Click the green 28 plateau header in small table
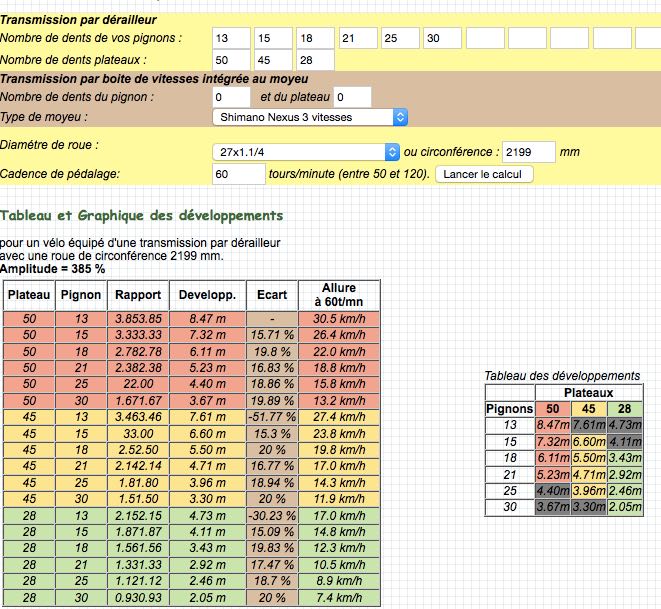This screenshot has height=609, width=661. pyautogui.click(x=625, y=409)
